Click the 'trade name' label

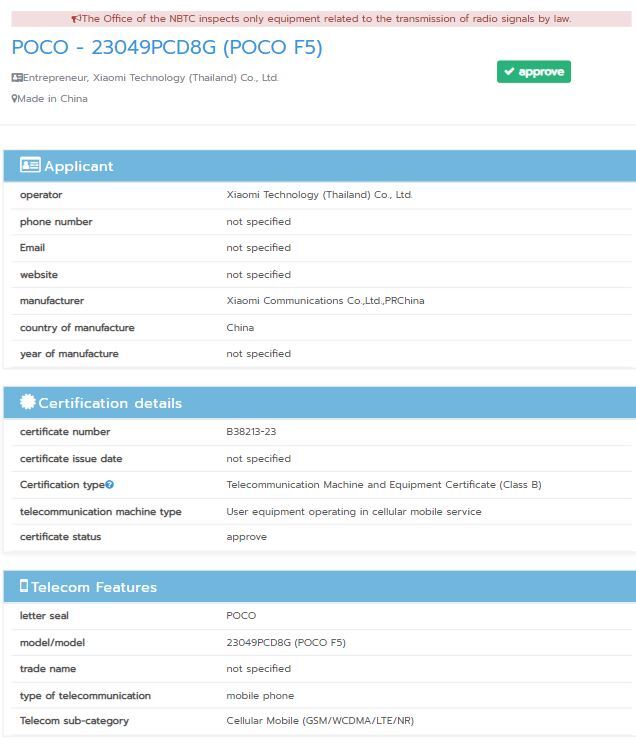tap(48, 669)
